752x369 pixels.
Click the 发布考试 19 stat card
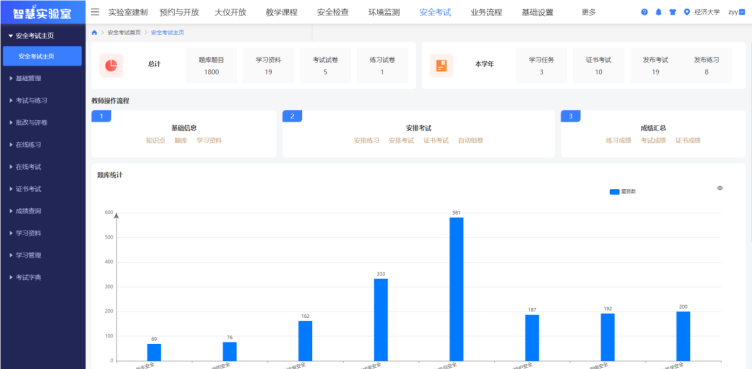pyautogui.click(x=656, y=66)
